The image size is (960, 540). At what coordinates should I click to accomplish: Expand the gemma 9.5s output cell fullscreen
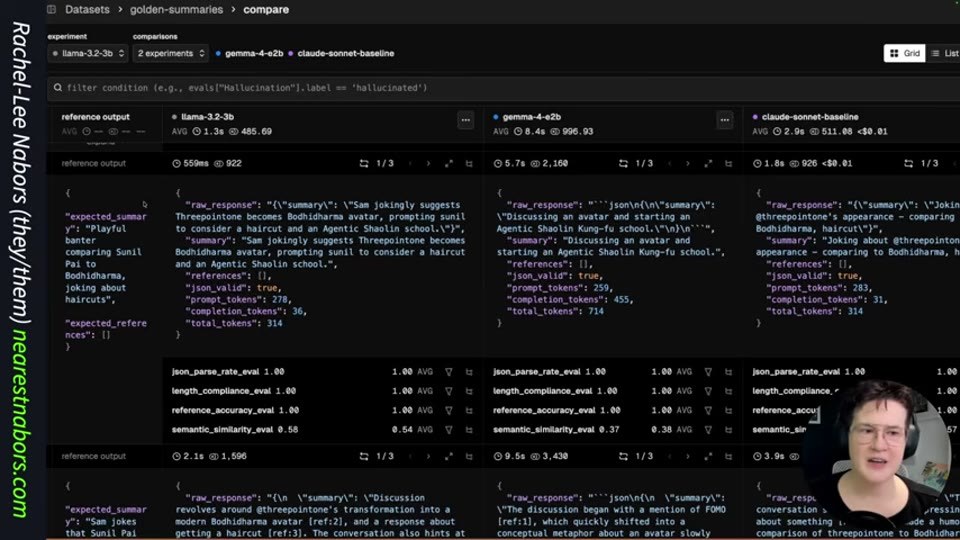[708, 456]
